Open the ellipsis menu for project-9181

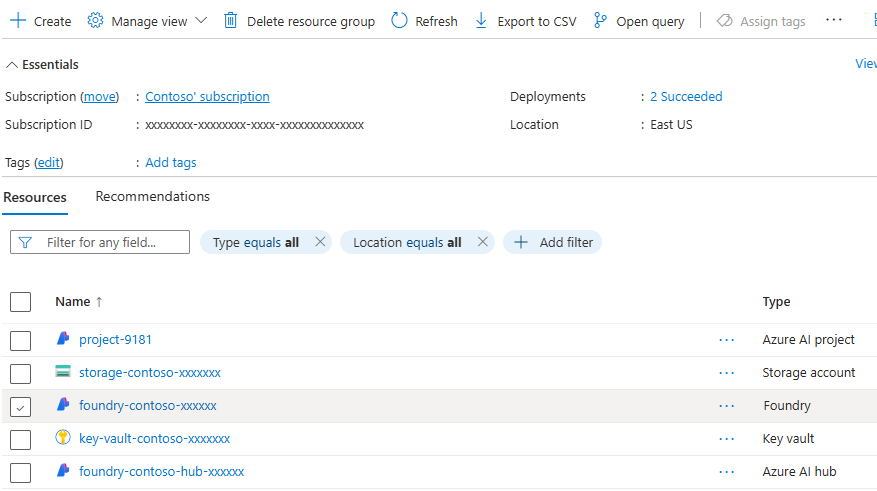pyautogui.click(x=727, y=340)
